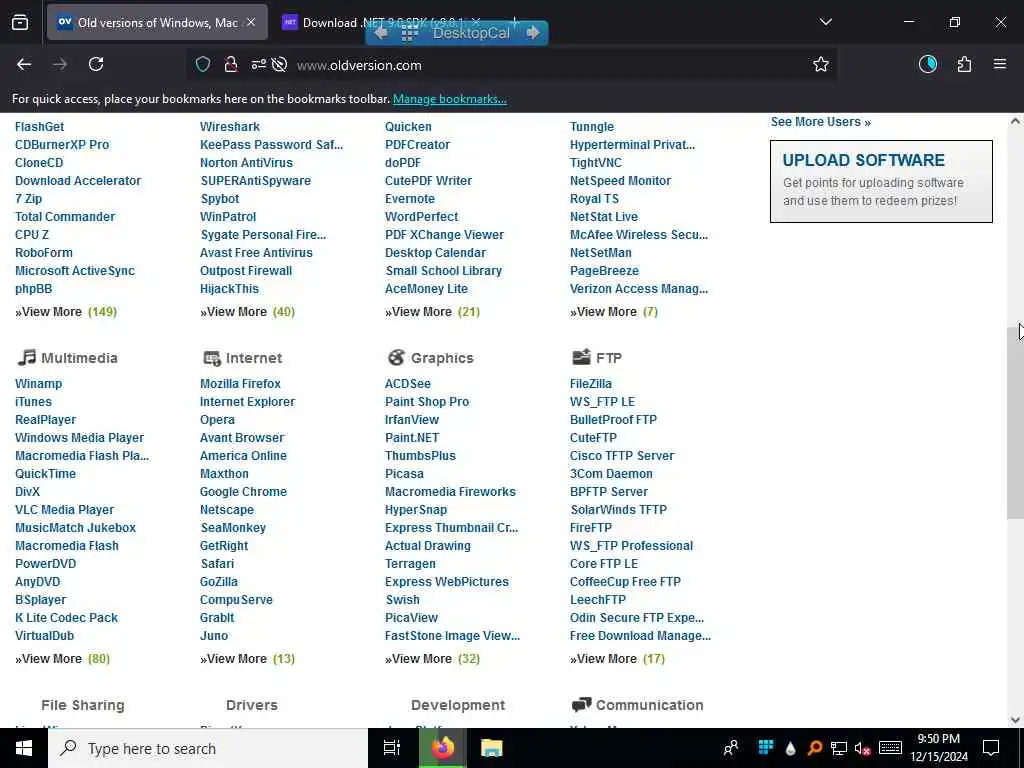
Task: Expand View More (80) multimedia software
Action: pos(63,658)
